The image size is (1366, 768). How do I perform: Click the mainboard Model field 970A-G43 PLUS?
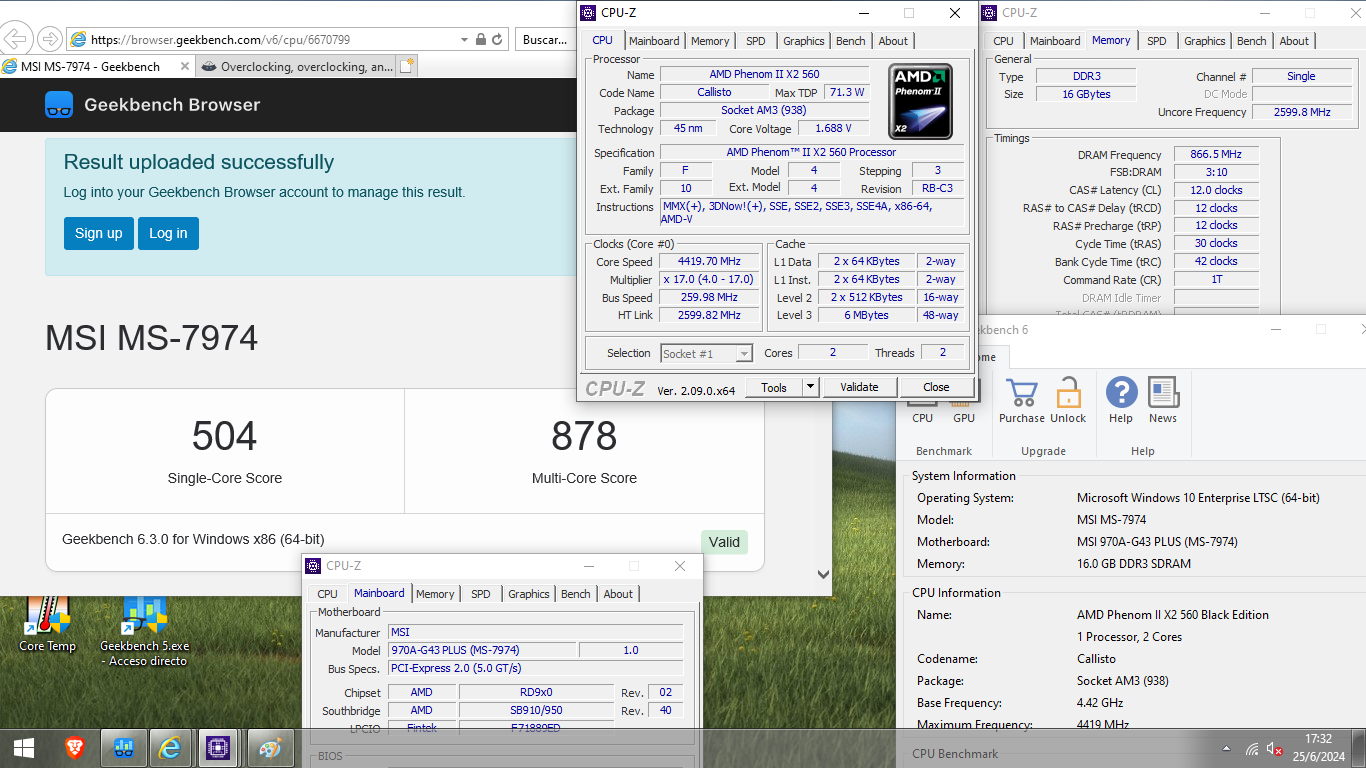tap(481, 650)
